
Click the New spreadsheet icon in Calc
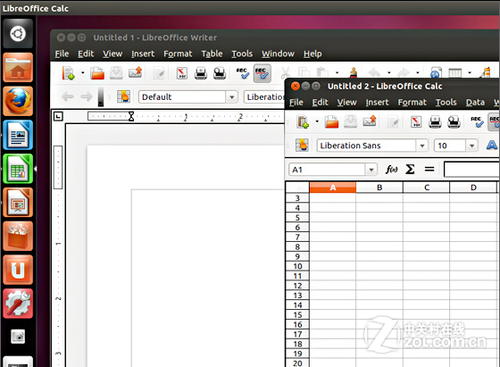point(303,122)
